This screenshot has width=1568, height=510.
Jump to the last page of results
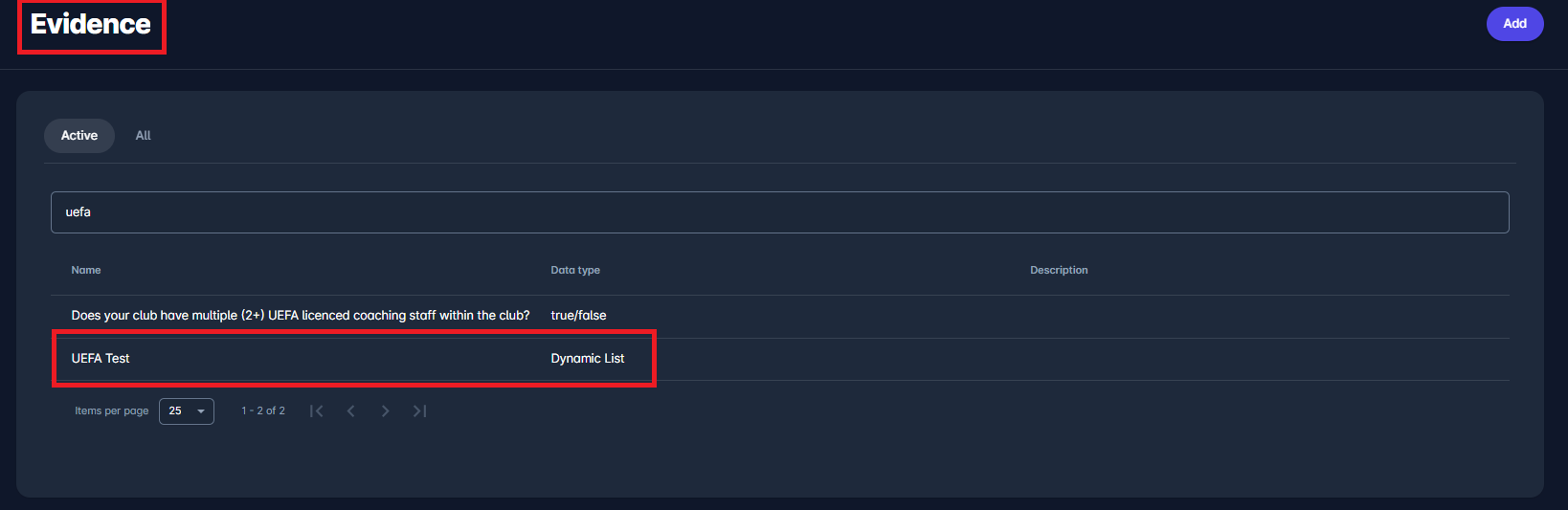pyautogui.click(x=419, y=411)
